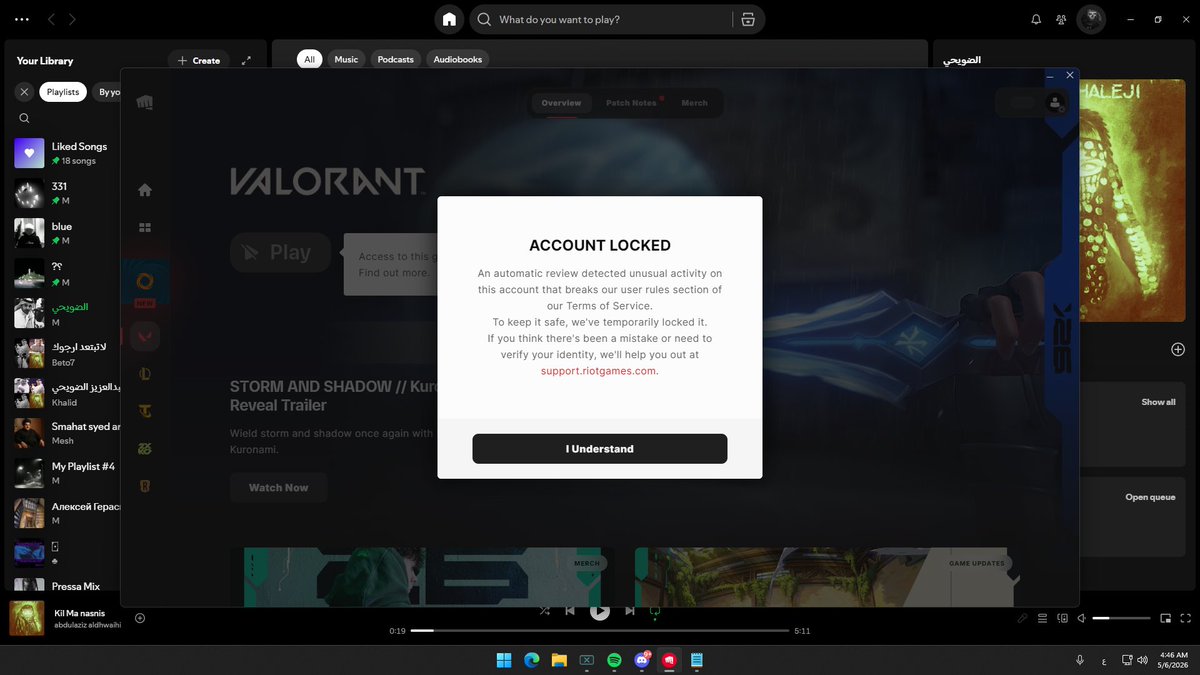
Task: Open the support.riotgames.com link
Action: tap(600, 370)
